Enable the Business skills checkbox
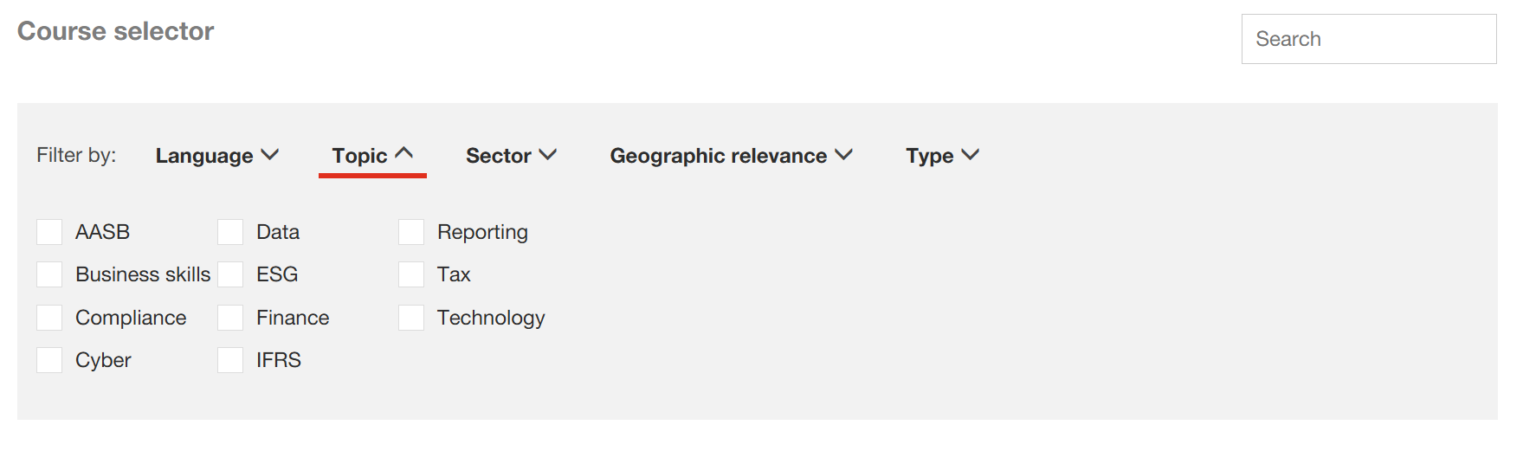The height and width of the screenshot is (451, 1536). pos(49,275)
